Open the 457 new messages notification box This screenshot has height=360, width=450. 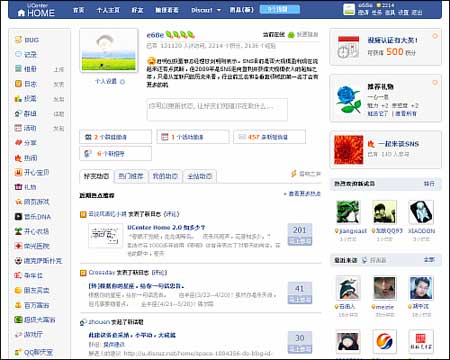point(269,137)
